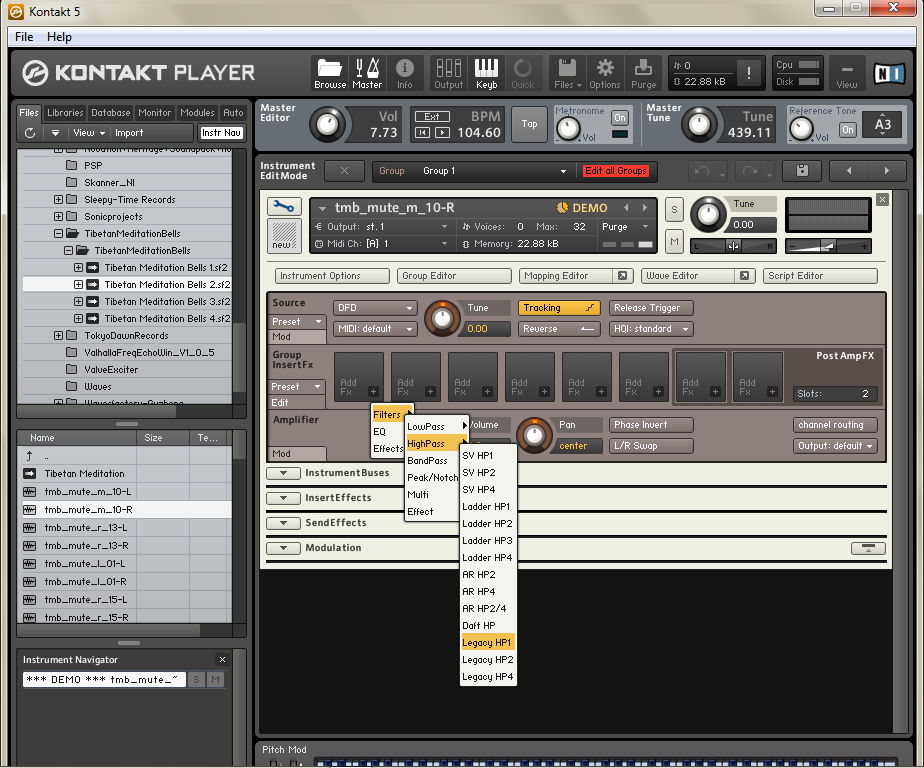Click the transport play button under BPM
This screenshot has height=768, width=924.
point(442,133)
